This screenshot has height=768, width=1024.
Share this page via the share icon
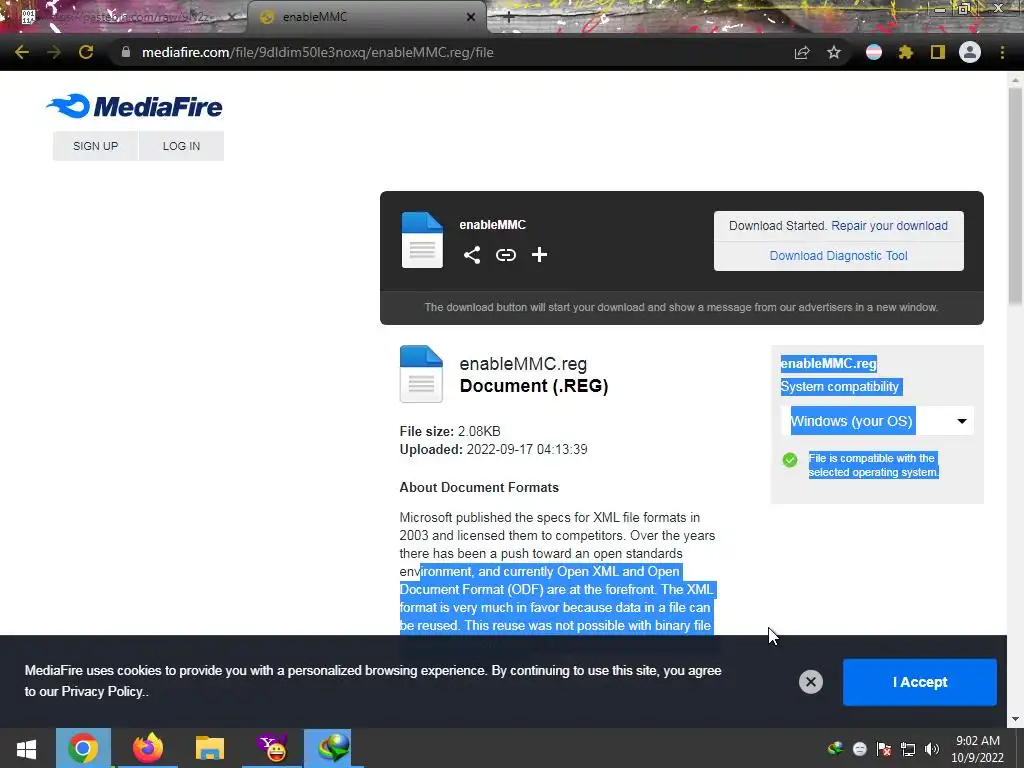point(802,52)
